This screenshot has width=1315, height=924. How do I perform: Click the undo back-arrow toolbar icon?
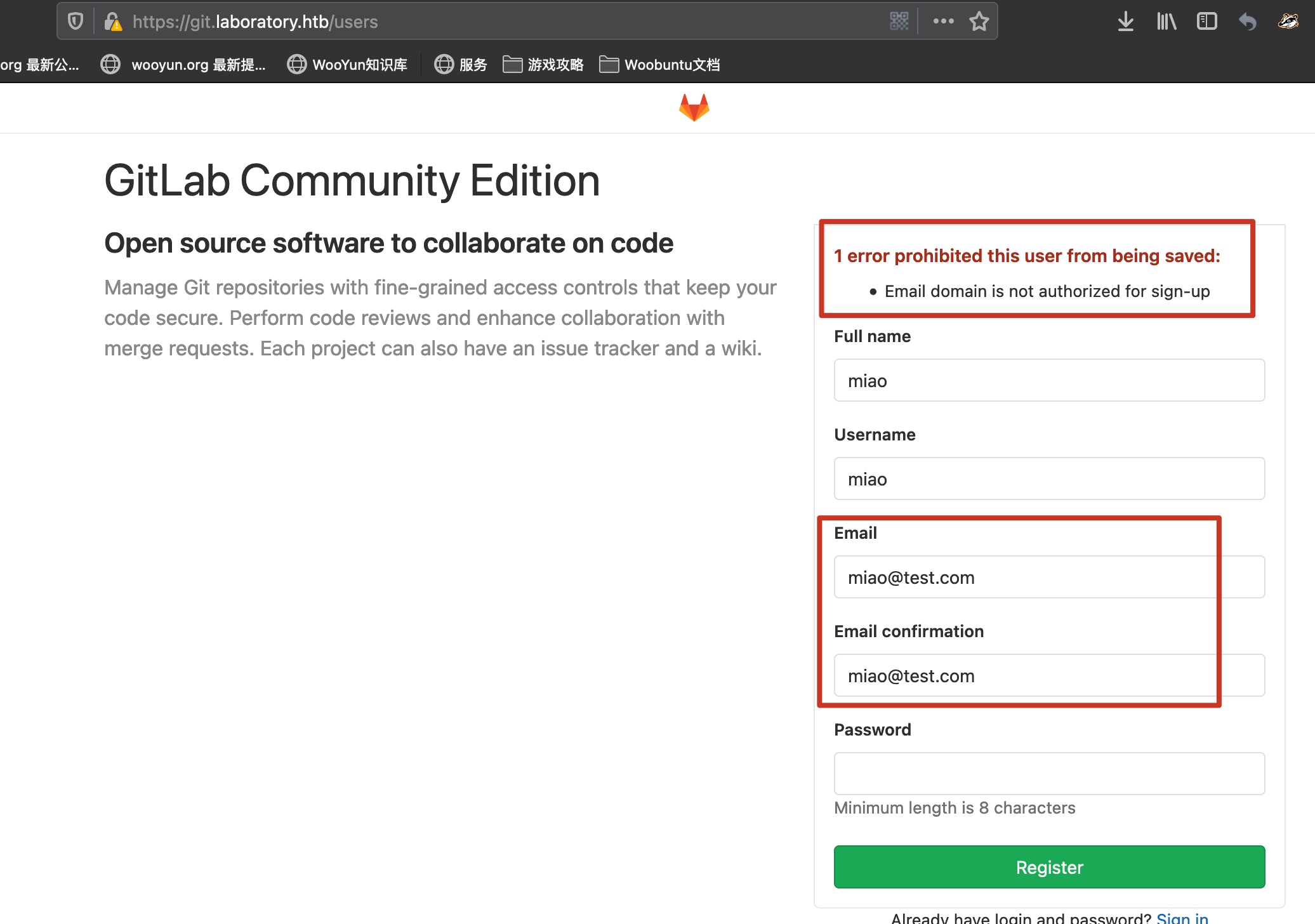click(1247, 22)
